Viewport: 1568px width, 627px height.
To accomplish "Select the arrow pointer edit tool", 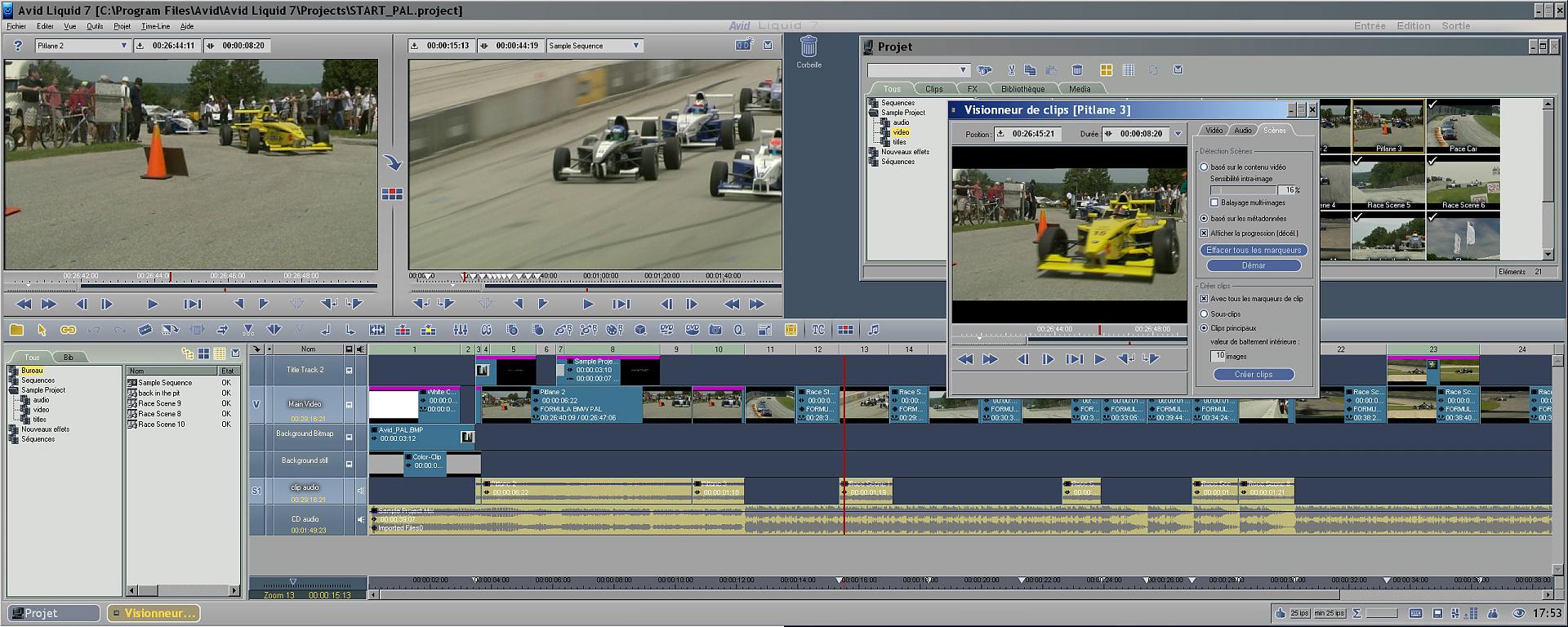I will point(42,330).
